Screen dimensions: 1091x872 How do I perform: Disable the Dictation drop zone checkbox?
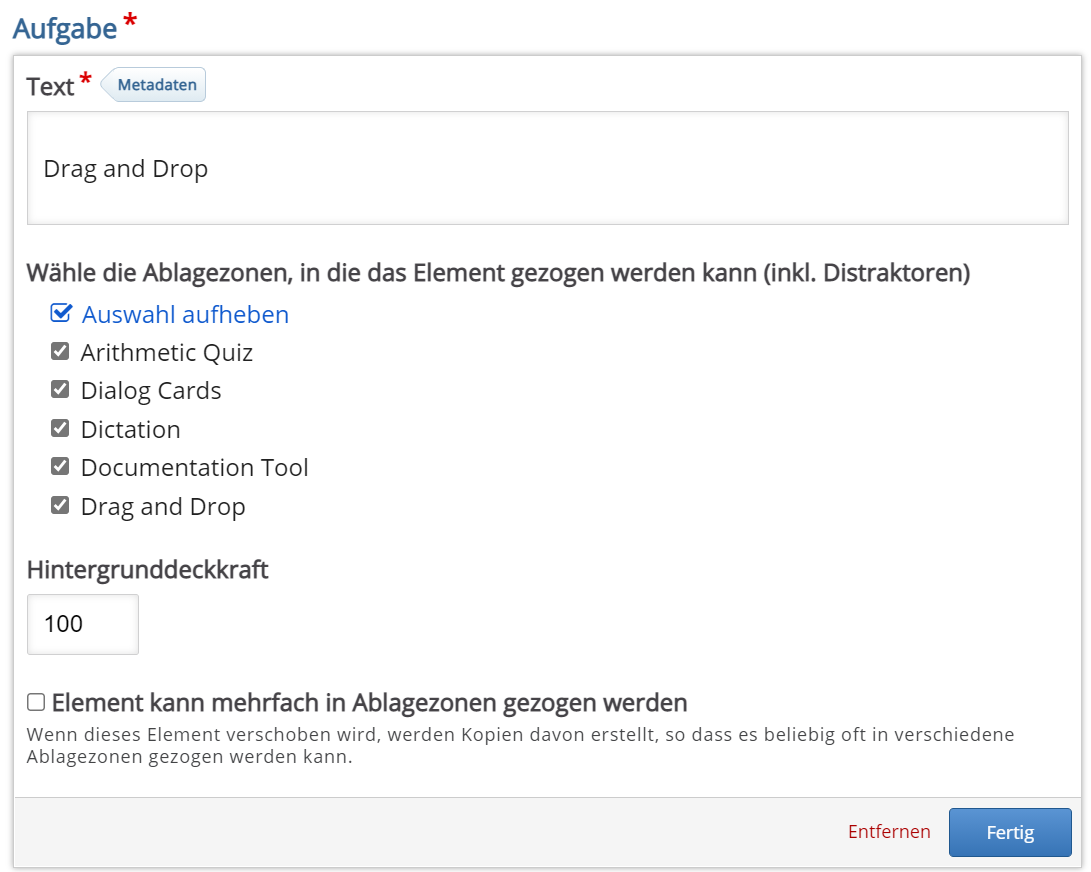tap(60, 429)
